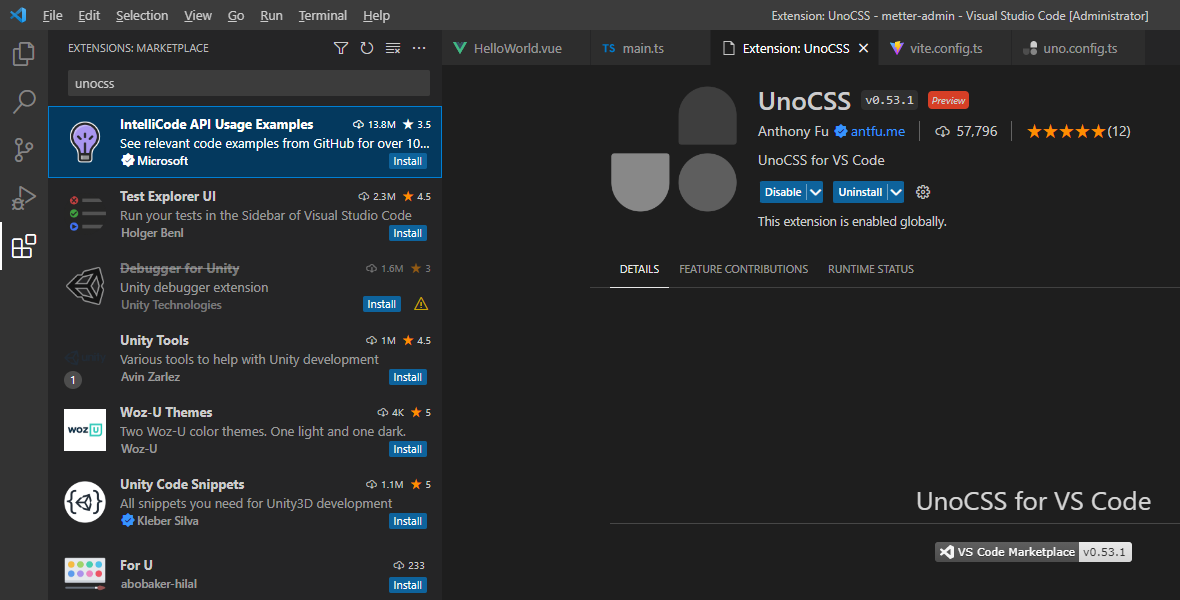This screenshot has width=1180, height=600.
Task: Click the UnoCSS extension logo
Action: pyautogui.click(x=674, y=149)
